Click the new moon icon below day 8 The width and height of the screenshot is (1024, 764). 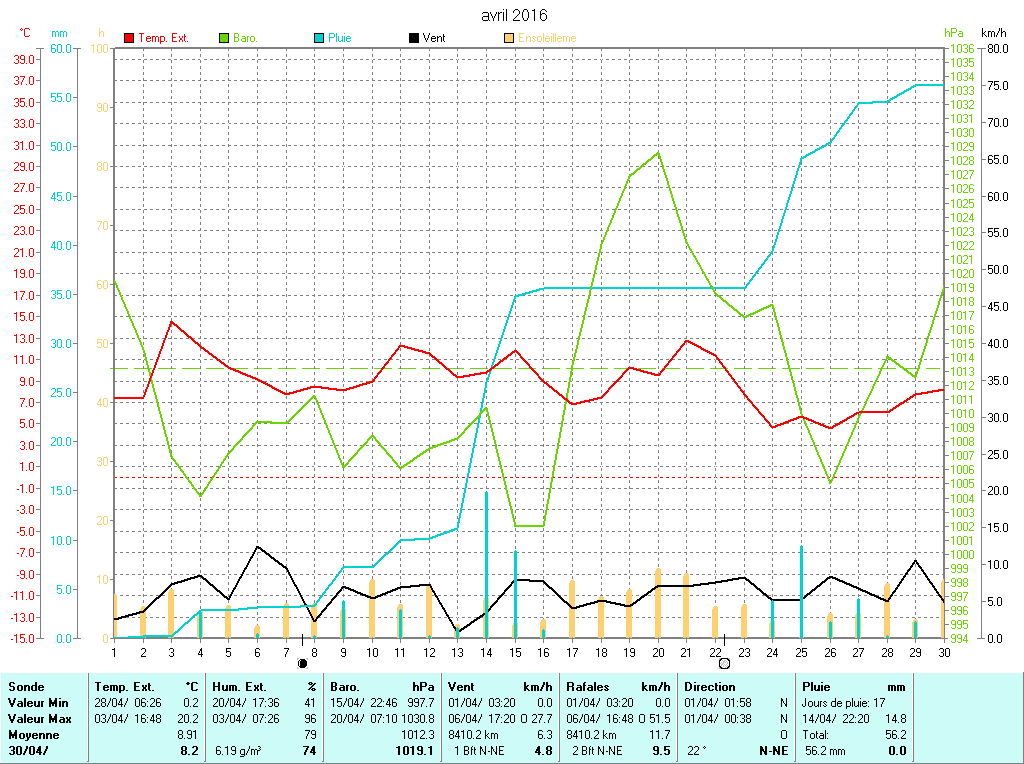(302, 663)
